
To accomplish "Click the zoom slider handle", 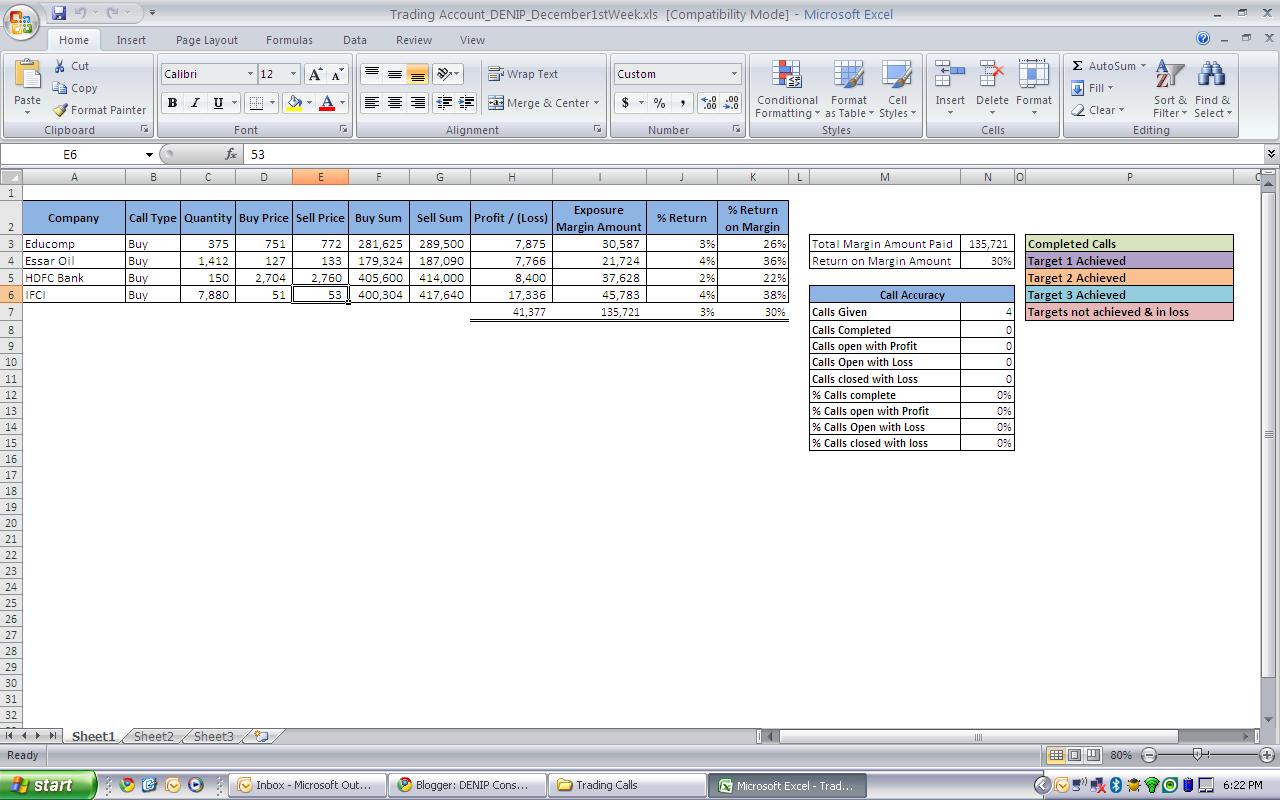I will [x=1197, y=755].
